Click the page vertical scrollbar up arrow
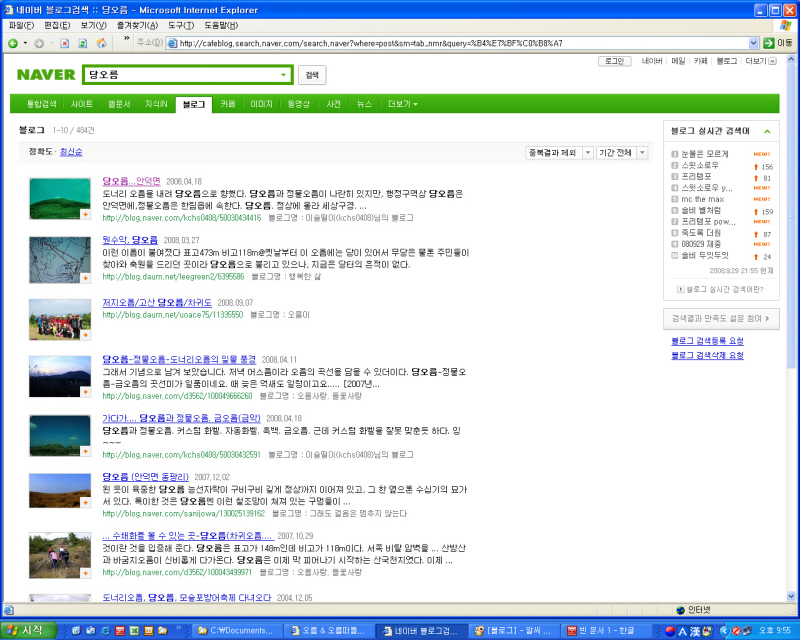 coord(791,58)
